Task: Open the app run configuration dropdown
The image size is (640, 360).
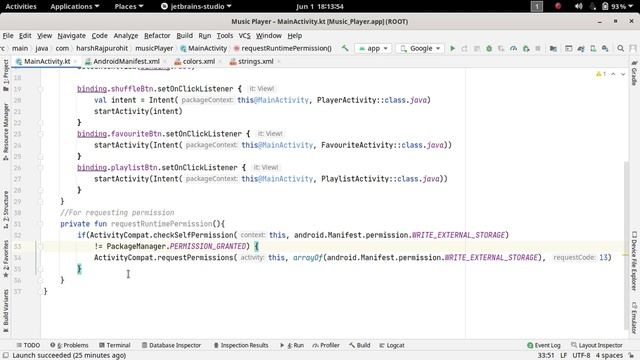Action: click(x=373, y=48)
